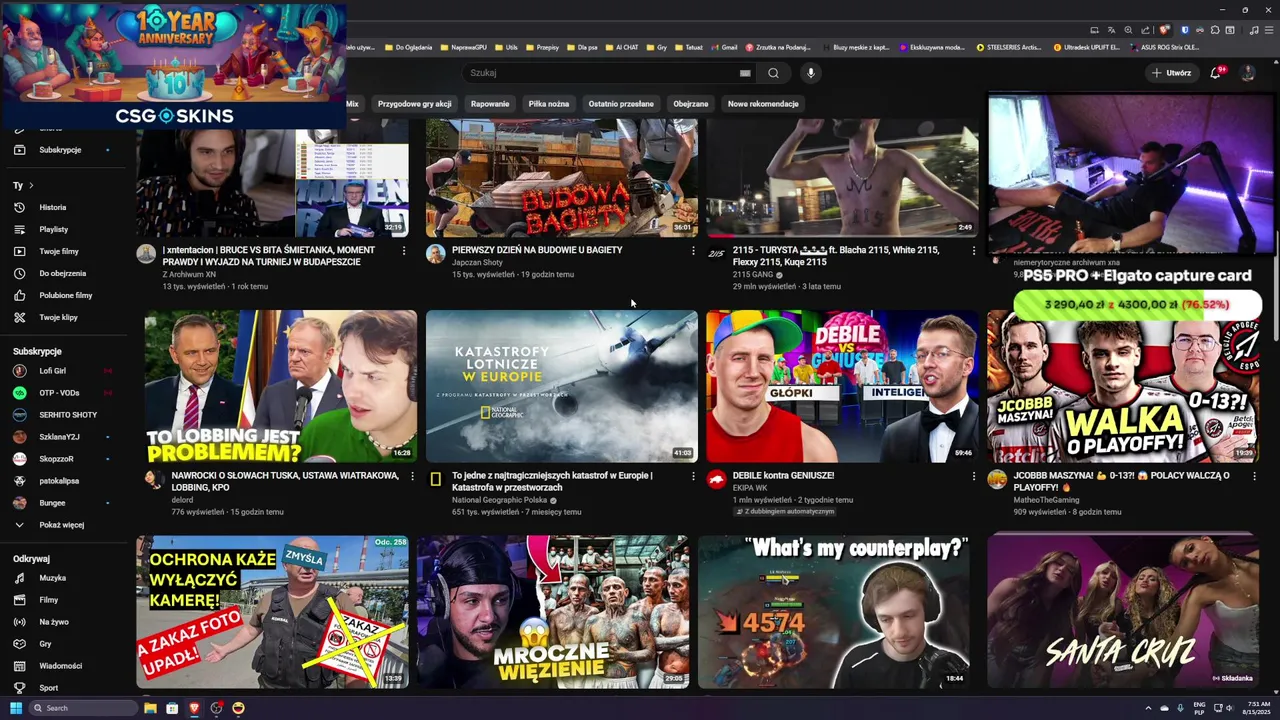The width and height of the screenshot is (1280, 720).
Task: Open the account avatar menu
Action: (x=1248, y=73)
